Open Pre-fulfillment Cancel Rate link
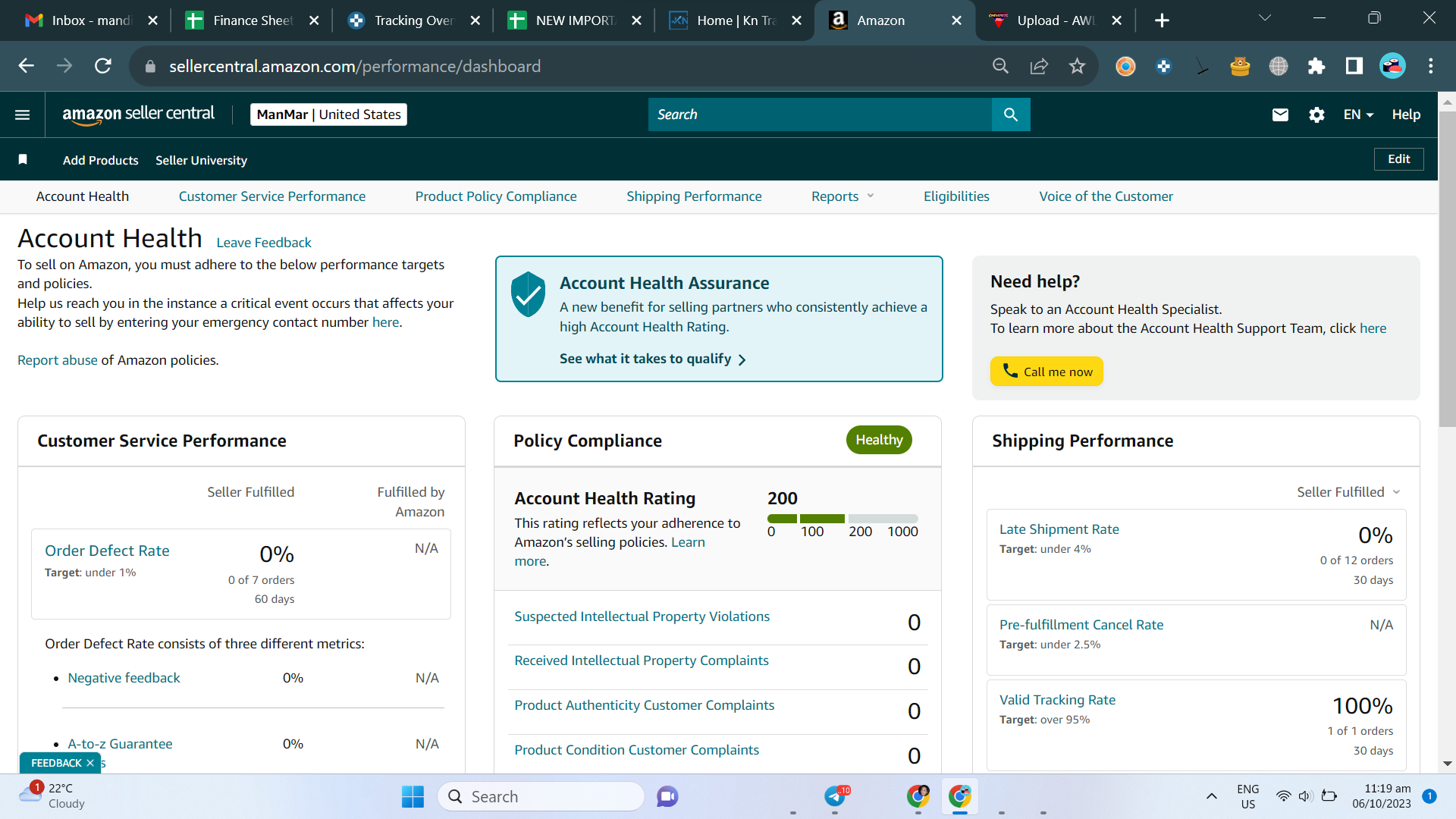 (1081, 625)
